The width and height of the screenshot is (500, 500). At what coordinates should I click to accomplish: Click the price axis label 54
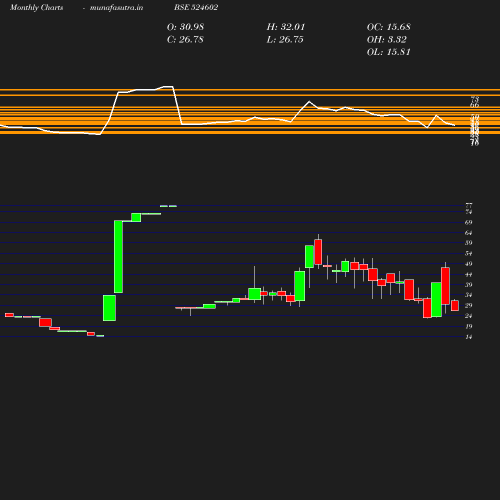(x=469, y=253)
